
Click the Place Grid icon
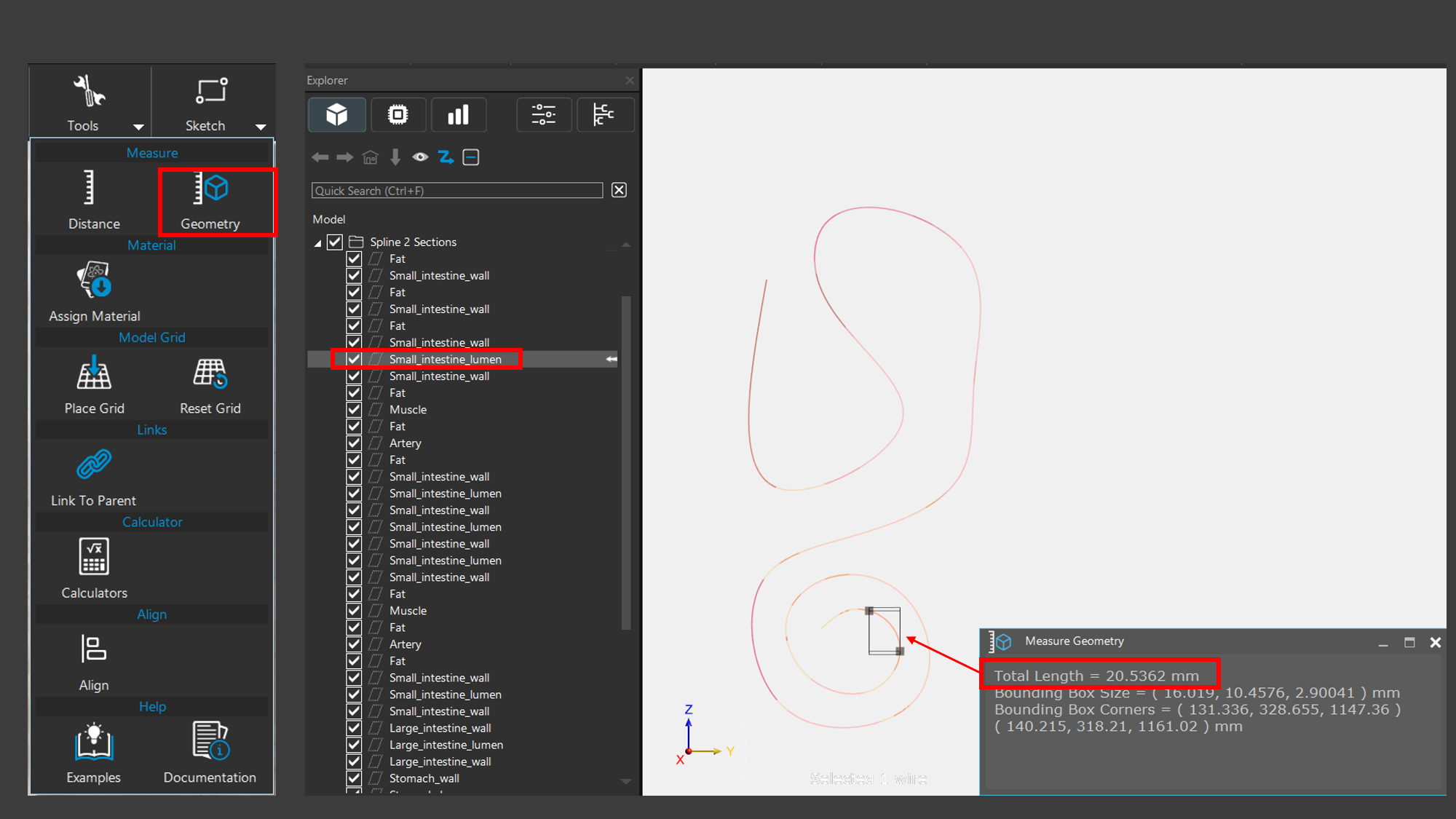click(94, 373)
